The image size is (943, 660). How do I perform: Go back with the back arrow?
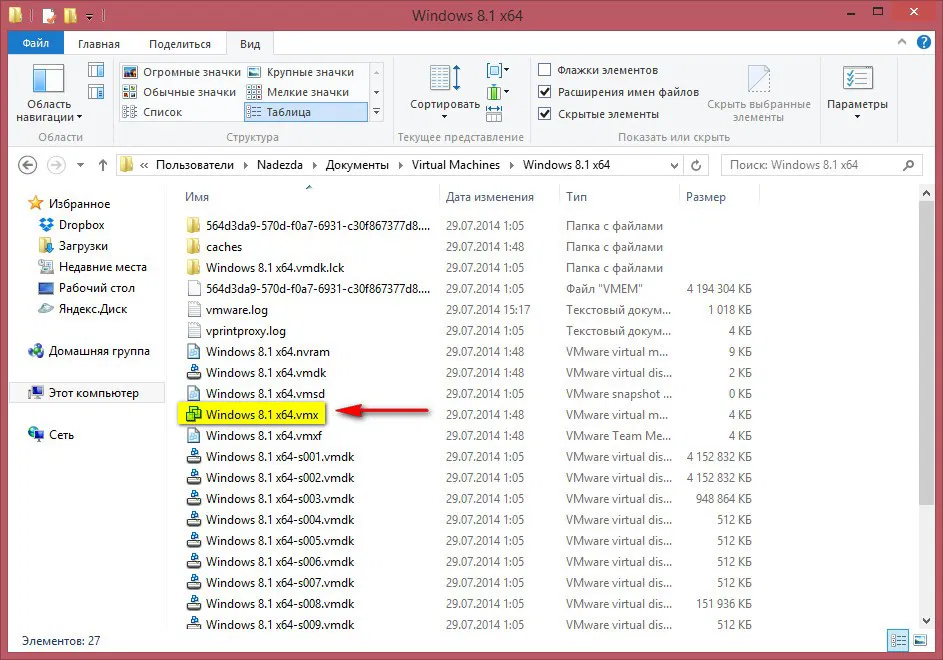(x=28, y=165)
